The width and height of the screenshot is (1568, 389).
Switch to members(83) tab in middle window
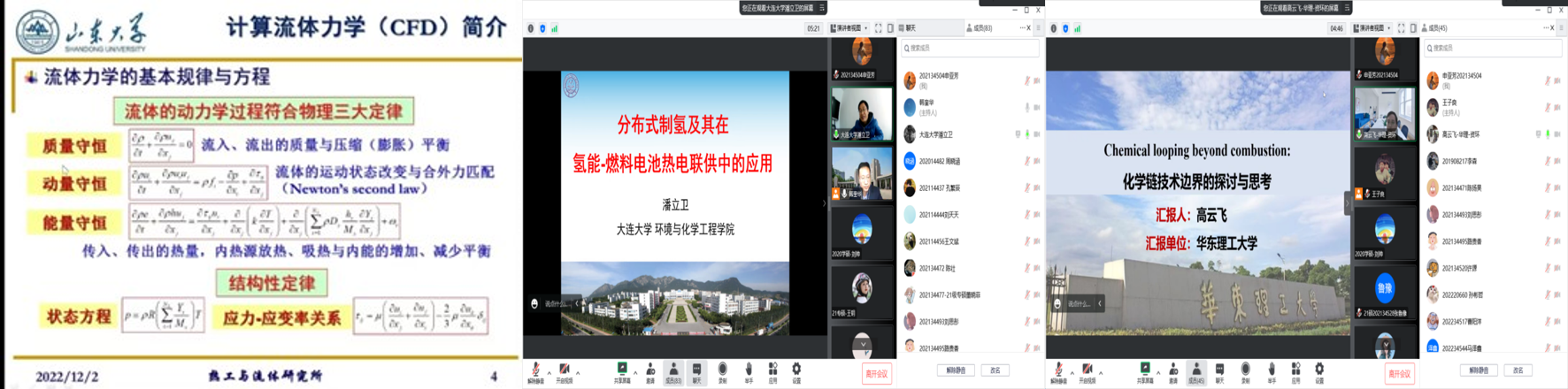(979, 28)
